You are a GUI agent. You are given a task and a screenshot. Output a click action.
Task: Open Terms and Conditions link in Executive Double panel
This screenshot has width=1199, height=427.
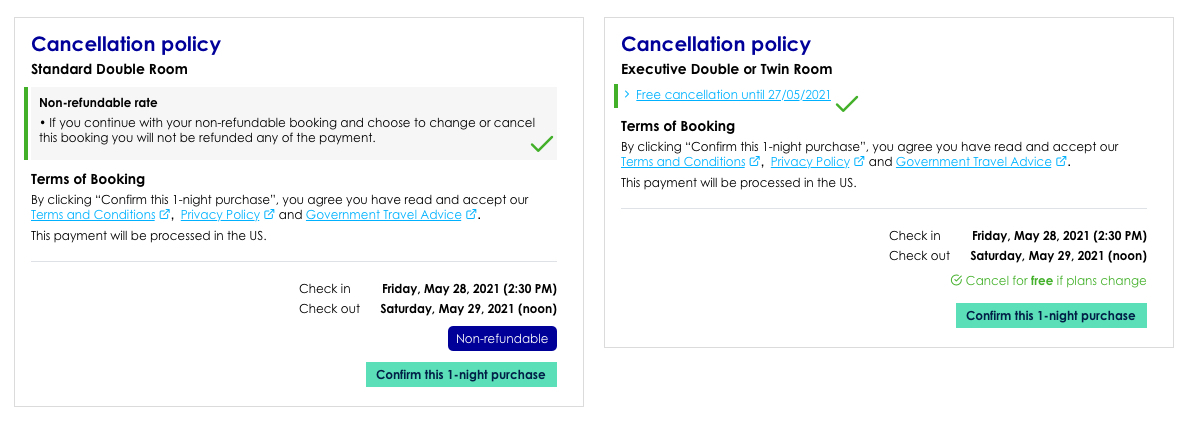[x=683, y=161]
